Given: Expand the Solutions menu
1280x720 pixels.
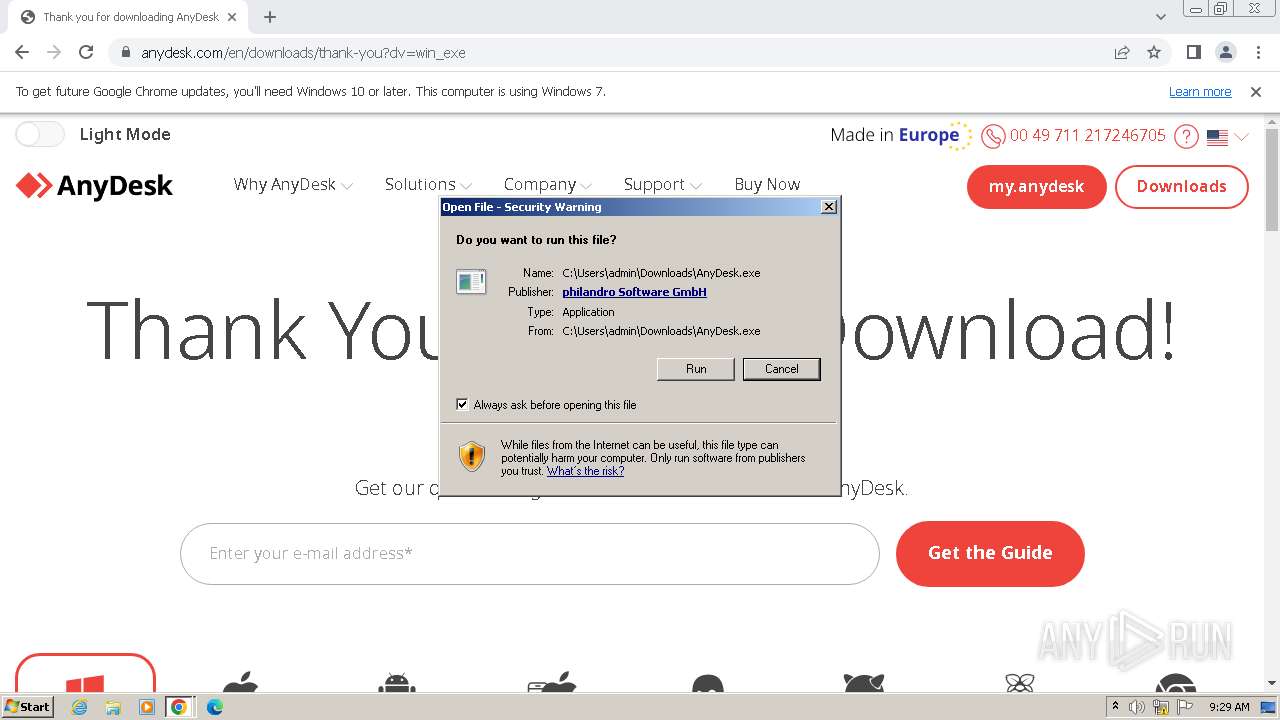Looking at the screenshot, I should (x=428, y=185).
